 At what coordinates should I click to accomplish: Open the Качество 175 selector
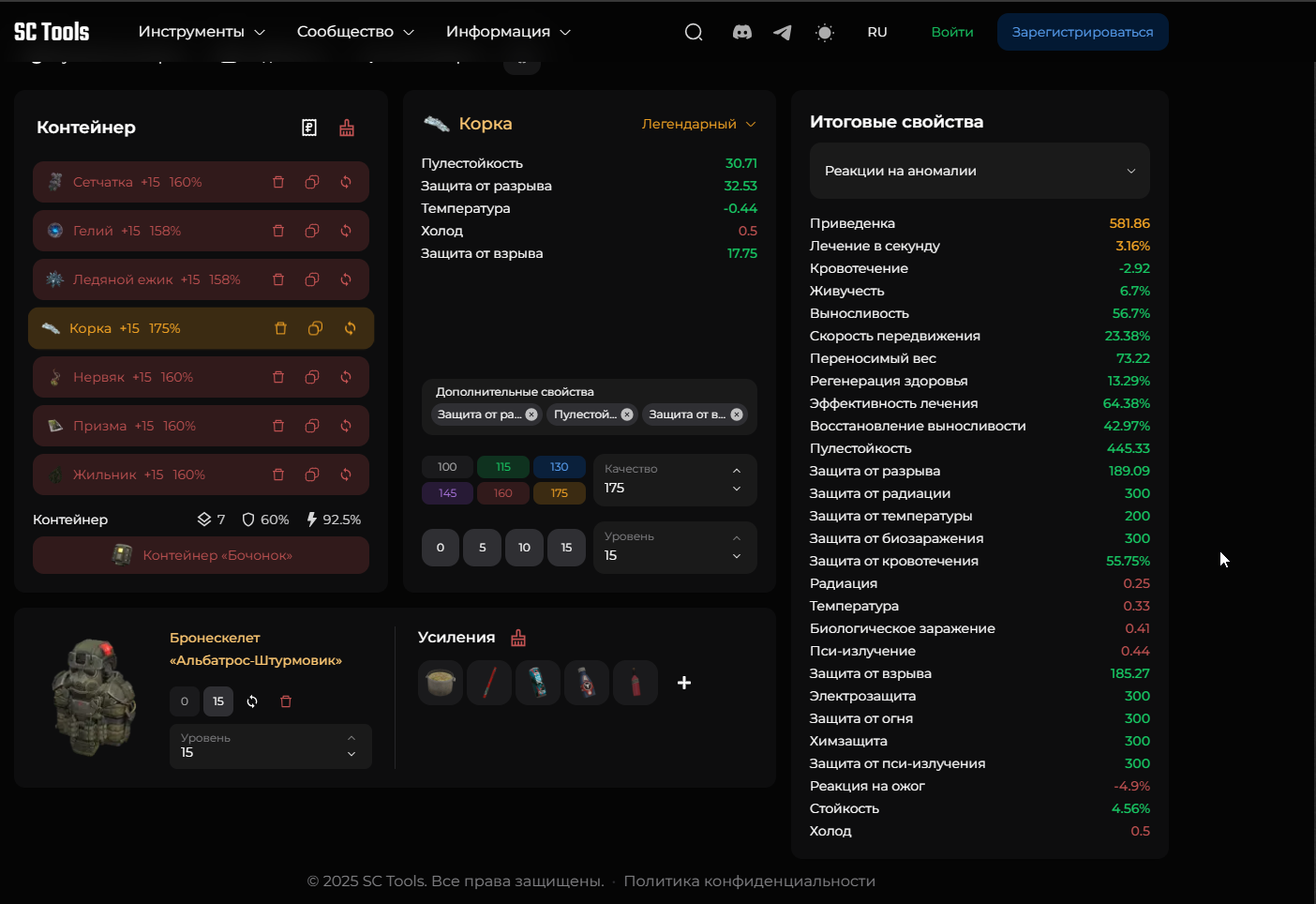tap(674, 479)
